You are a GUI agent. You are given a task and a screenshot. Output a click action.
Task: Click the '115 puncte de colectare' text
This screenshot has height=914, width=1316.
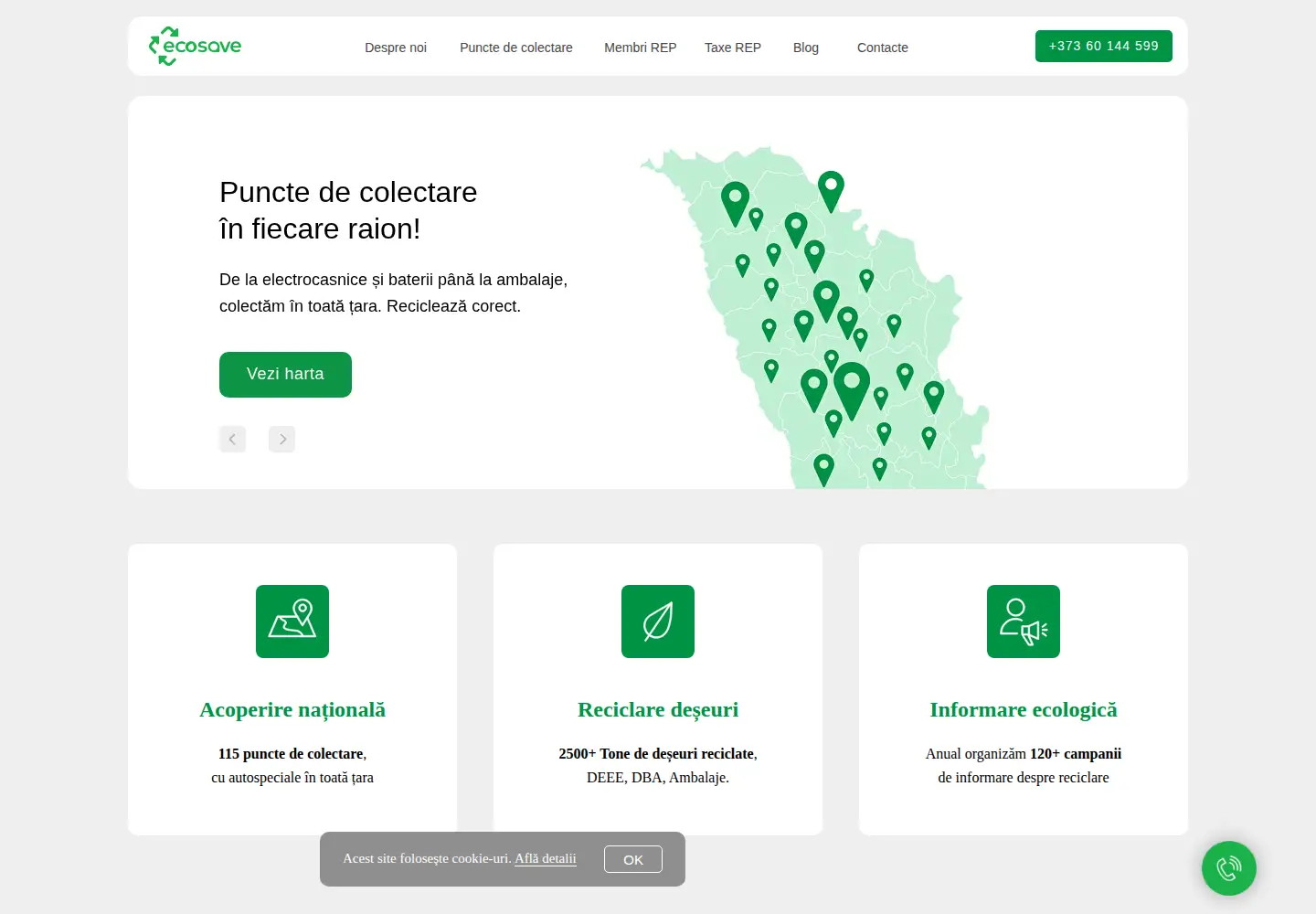coord(291,754)
